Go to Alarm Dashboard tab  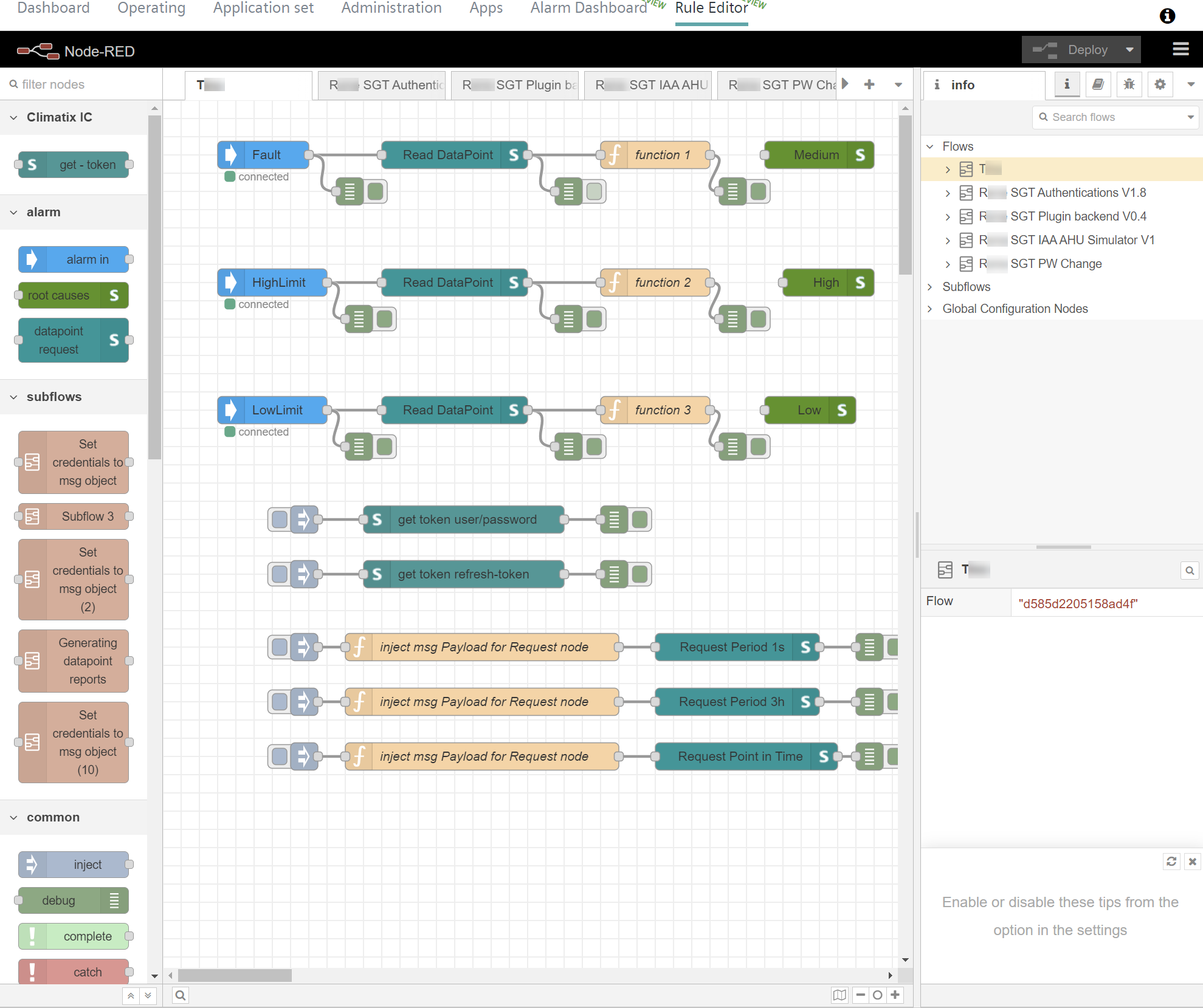588,9
